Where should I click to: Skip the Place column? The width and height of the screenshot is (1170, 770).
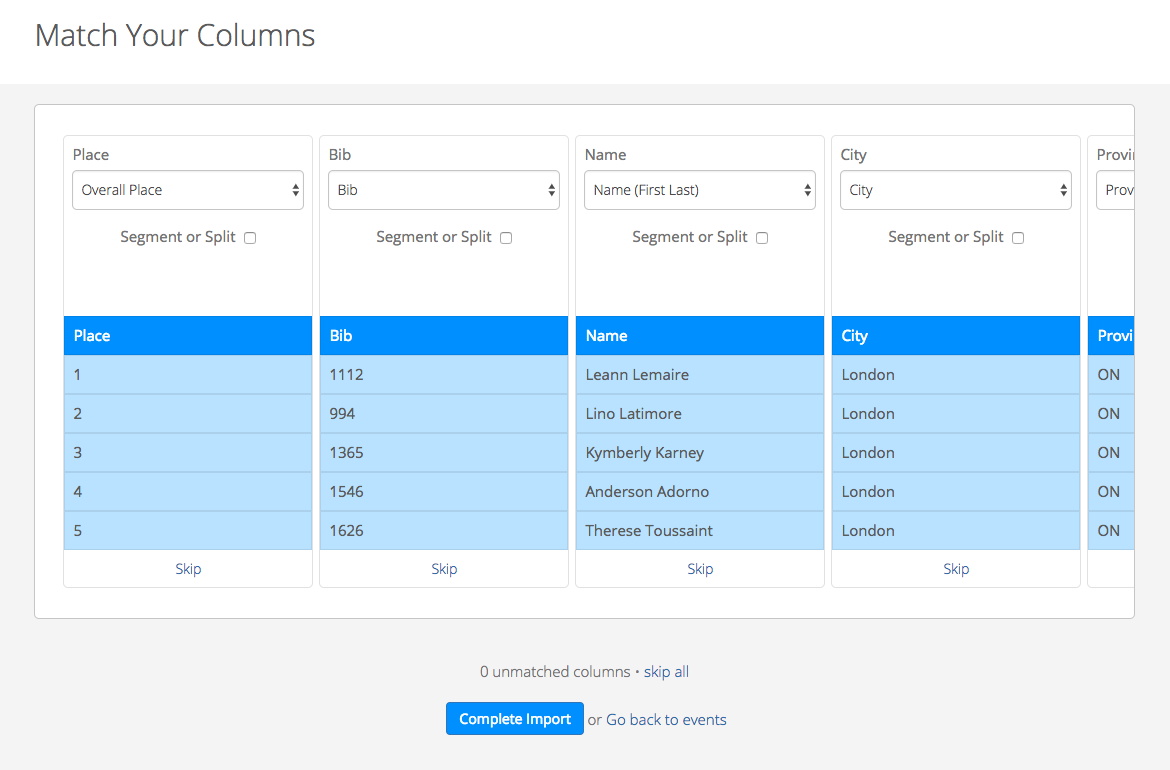point(188,569)
